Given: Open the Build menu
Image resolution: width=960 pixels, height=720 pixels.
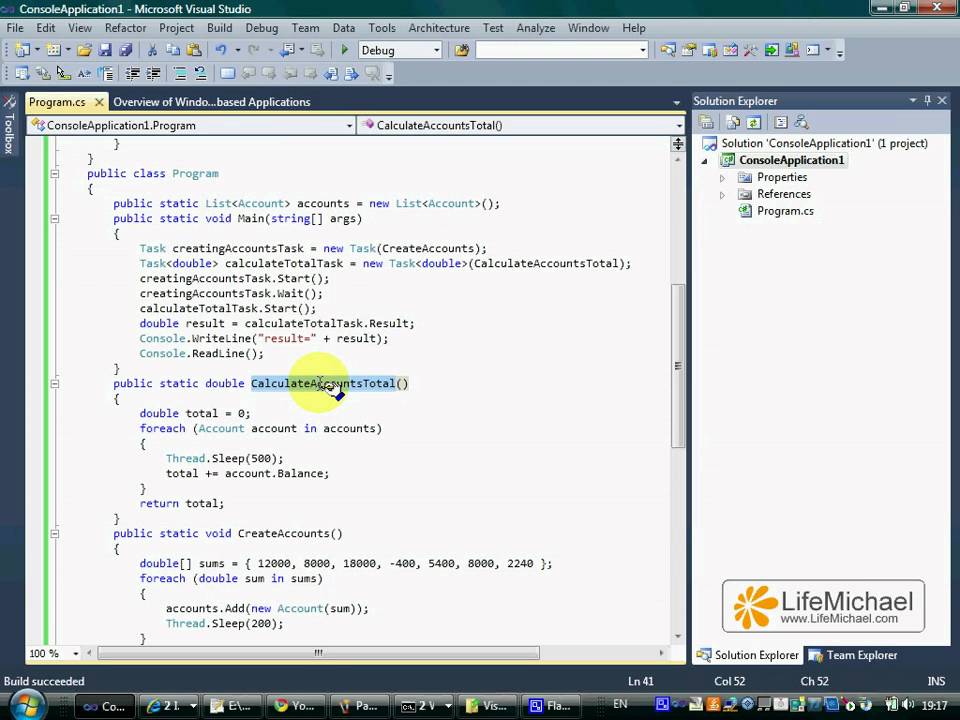Looking at the screenshot, I should point(219,28).
